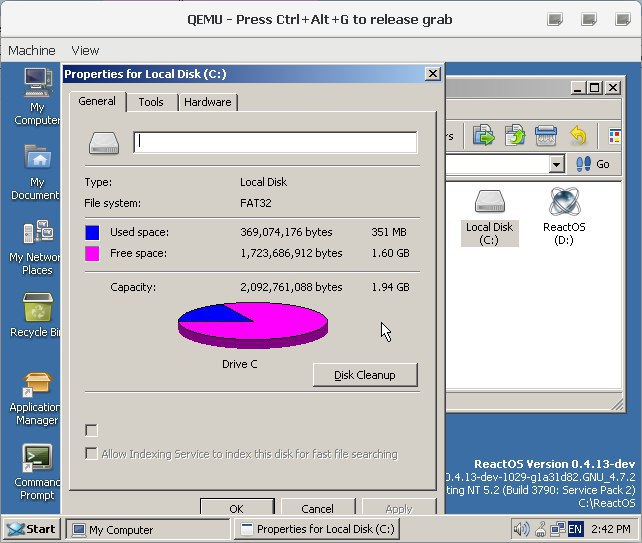Maximize the My Computer window

point(595,88)
